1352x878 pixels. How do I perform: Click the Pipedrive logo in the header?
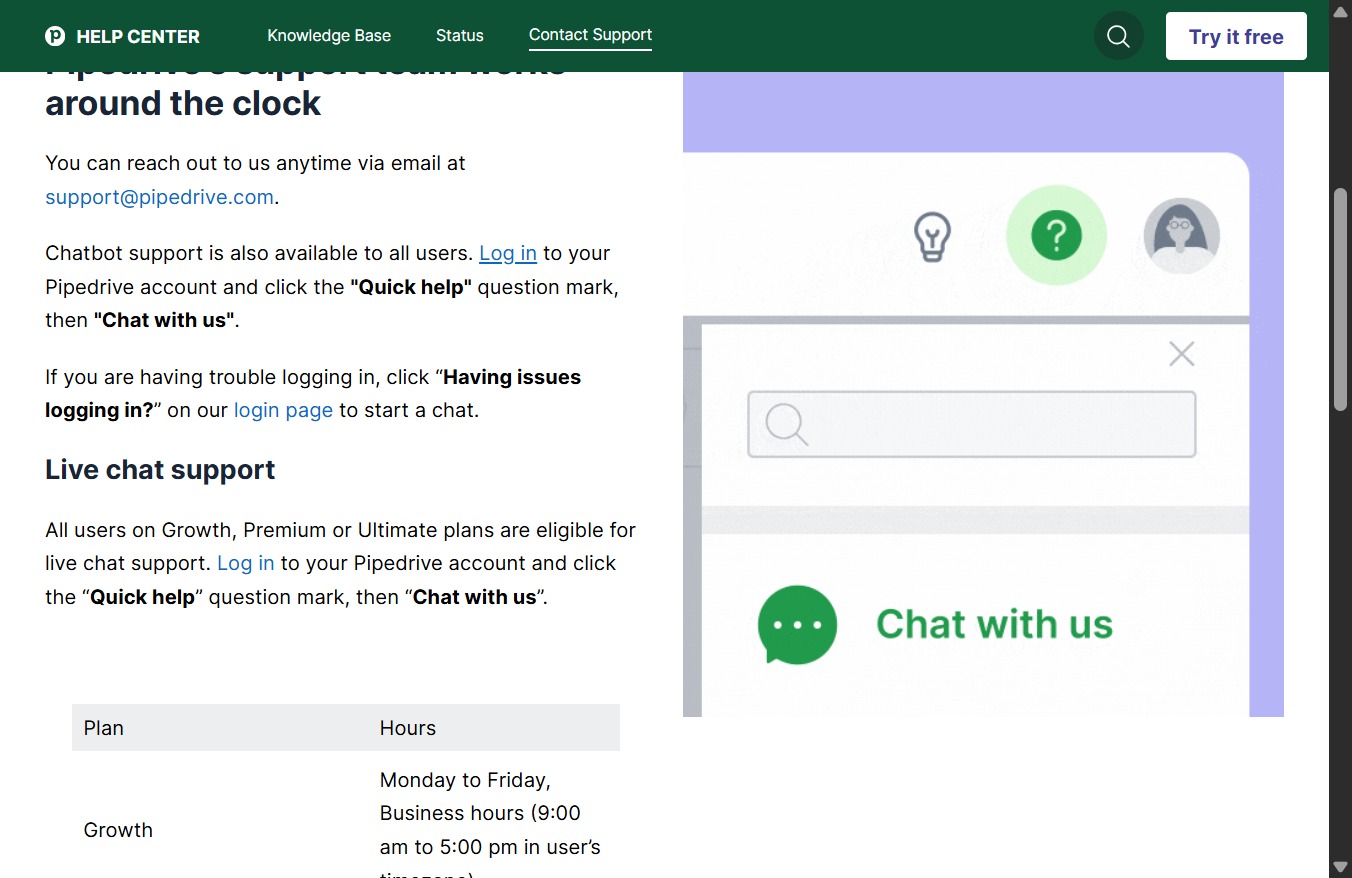click(x=55, y=36)
